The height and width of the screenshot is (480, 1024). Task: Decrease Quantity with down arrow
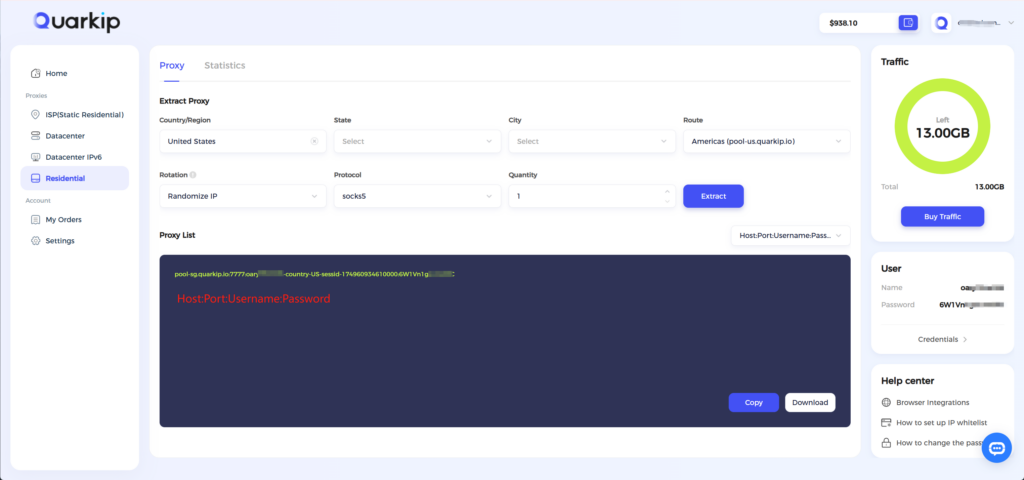(667, 201)
